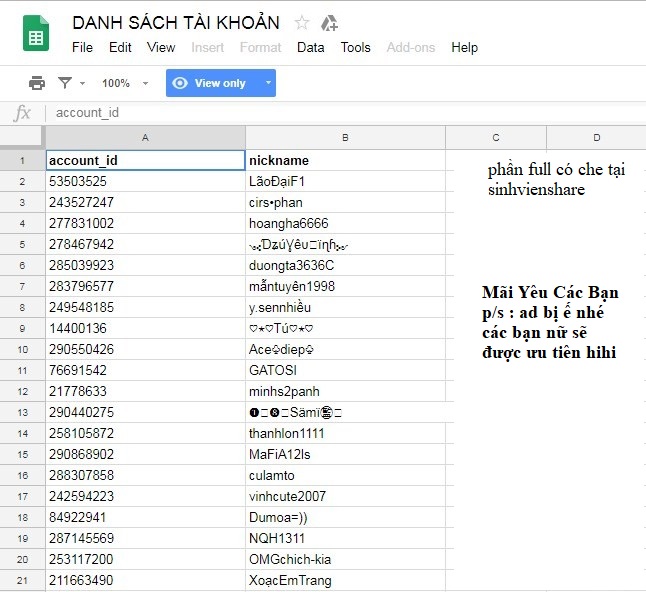Viewport: 646px width, 592px height.
Task: Select column B header
Action: click(x=345, y=138)
